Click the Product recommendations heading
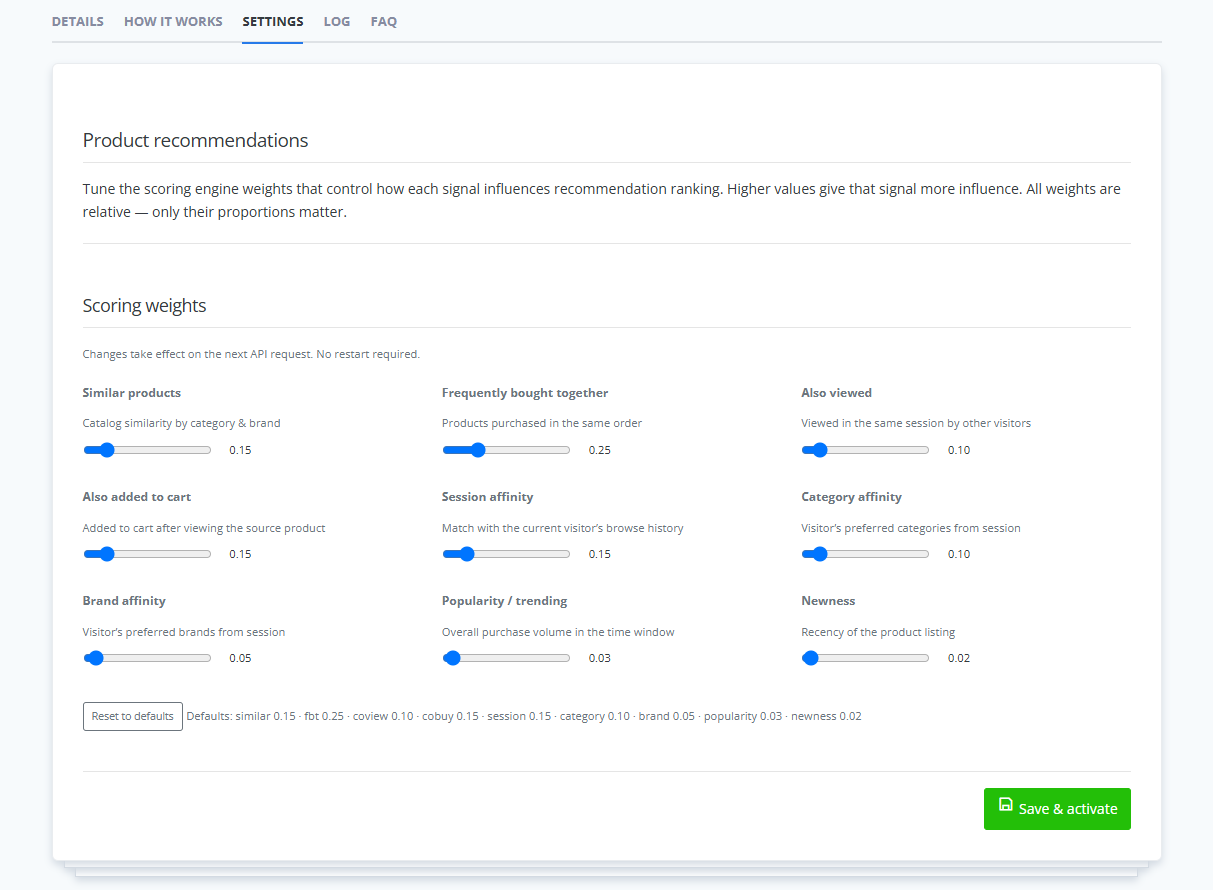1213x890 pixels. coord(195,140)
